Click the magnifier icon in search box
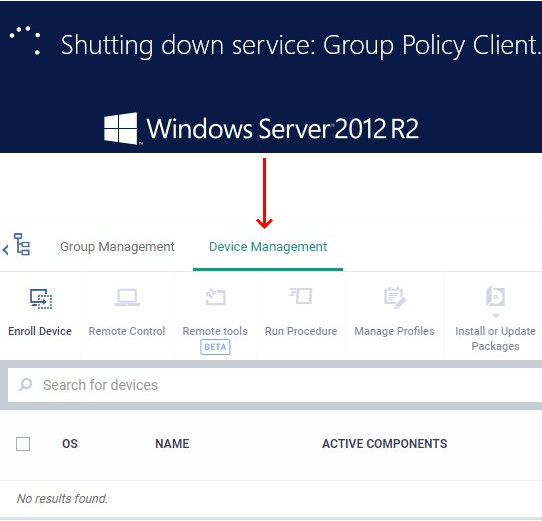 [x=26, y=384]
